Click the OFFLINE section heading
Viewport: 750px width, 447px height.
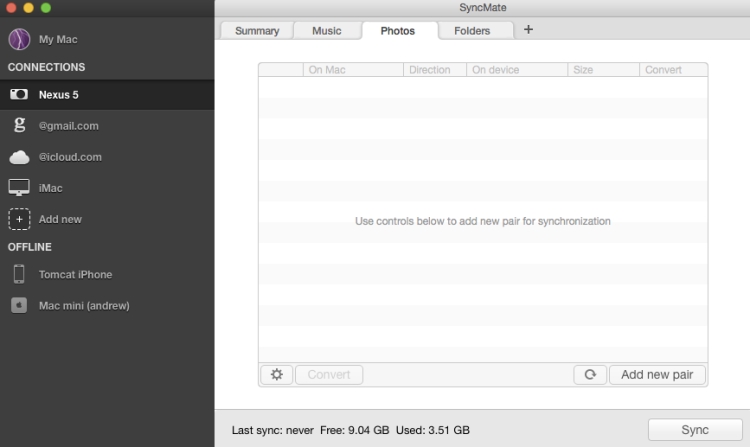tap(30, 247)
